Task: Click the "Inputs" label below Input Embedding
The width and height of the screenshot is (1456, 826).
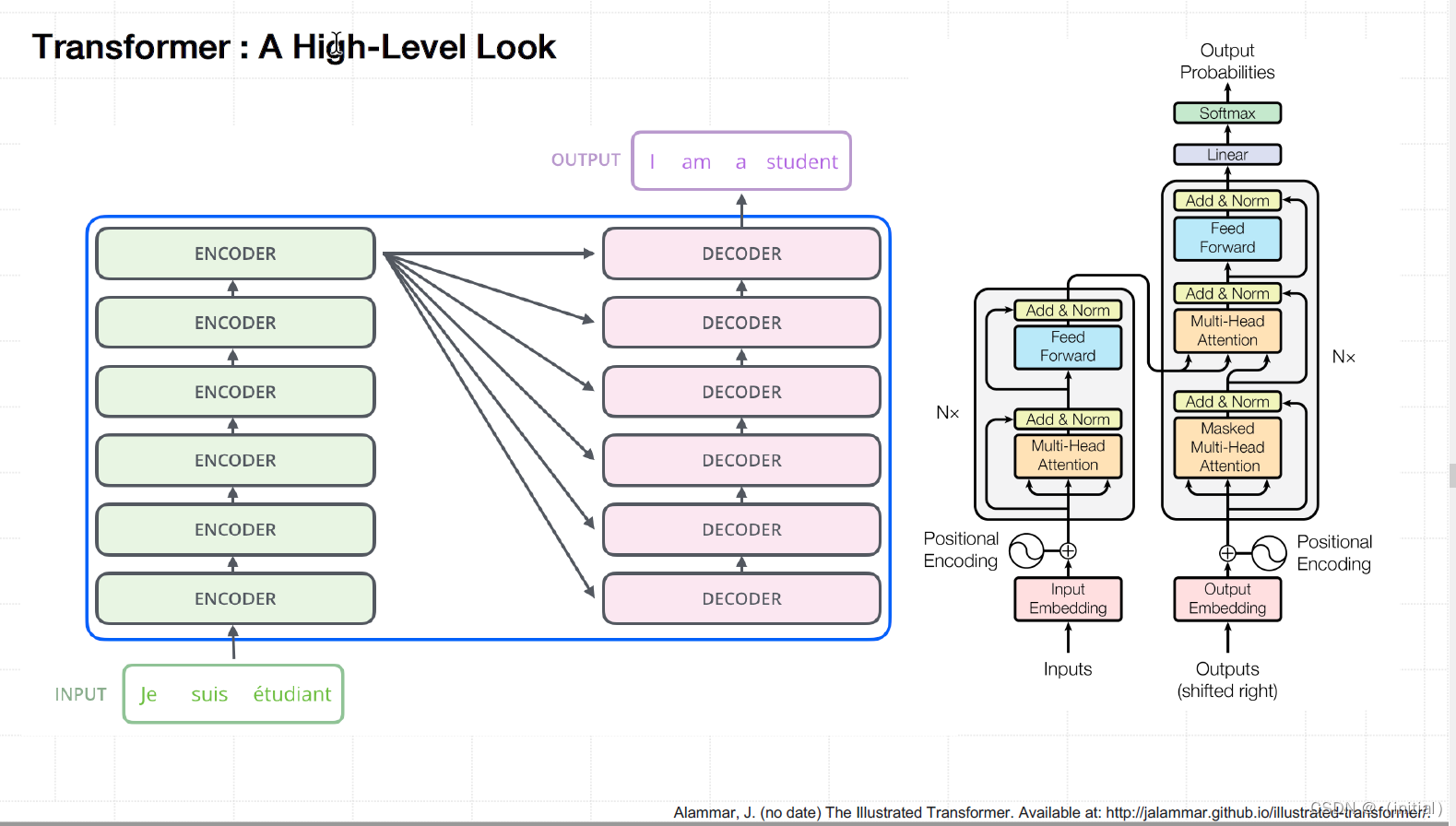Action: tap(1068, 669)
